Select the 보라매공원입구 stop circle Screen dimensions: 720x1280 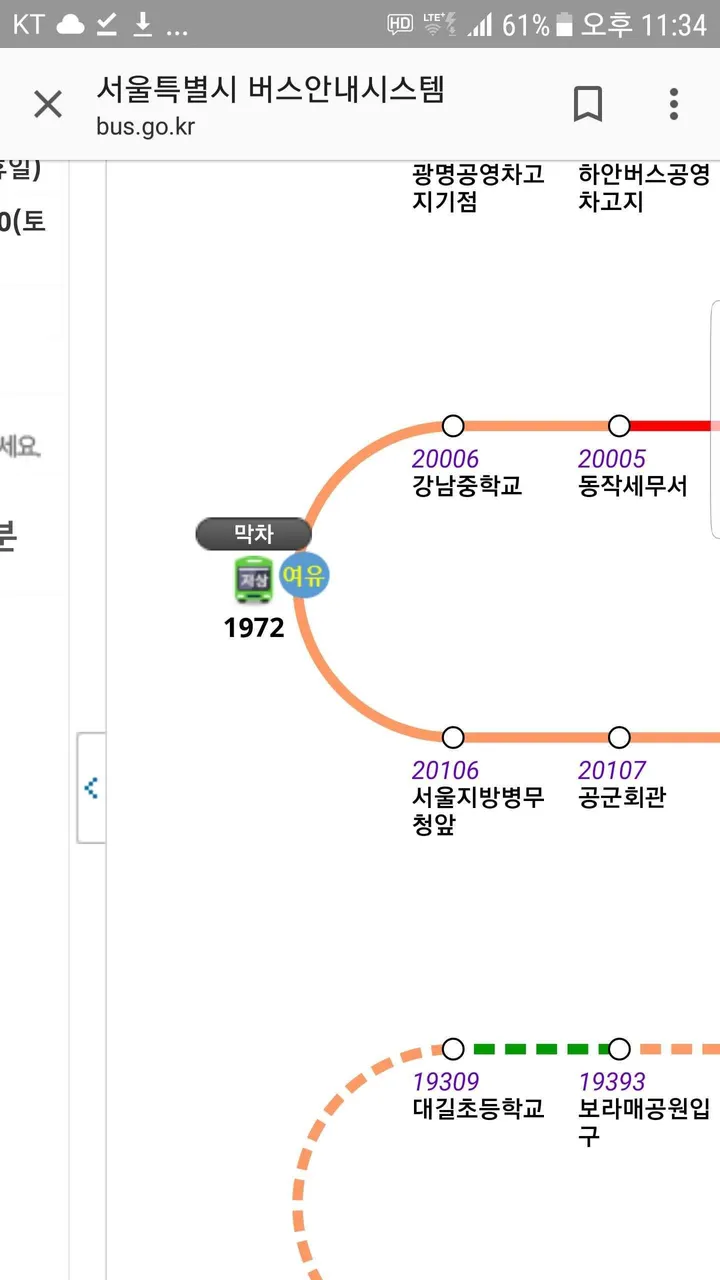[x=619, y=1049]
